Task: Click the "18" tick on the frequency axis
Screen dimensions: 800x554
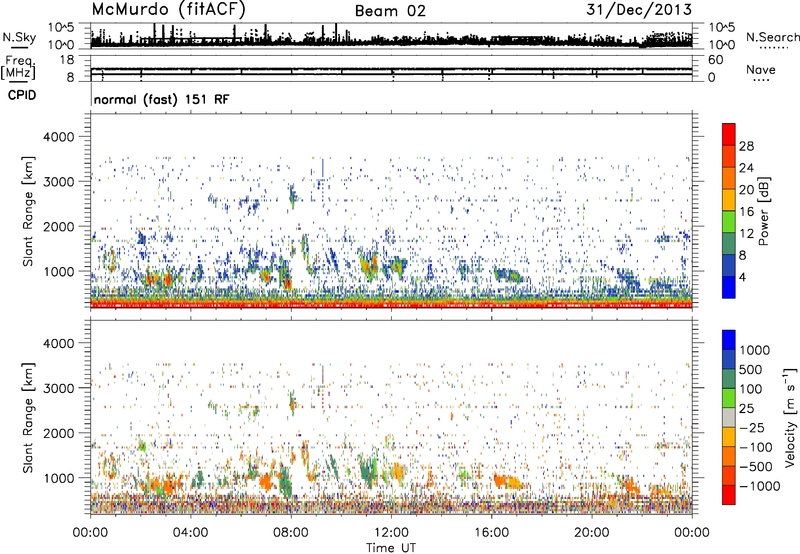Action: point(67,60)
